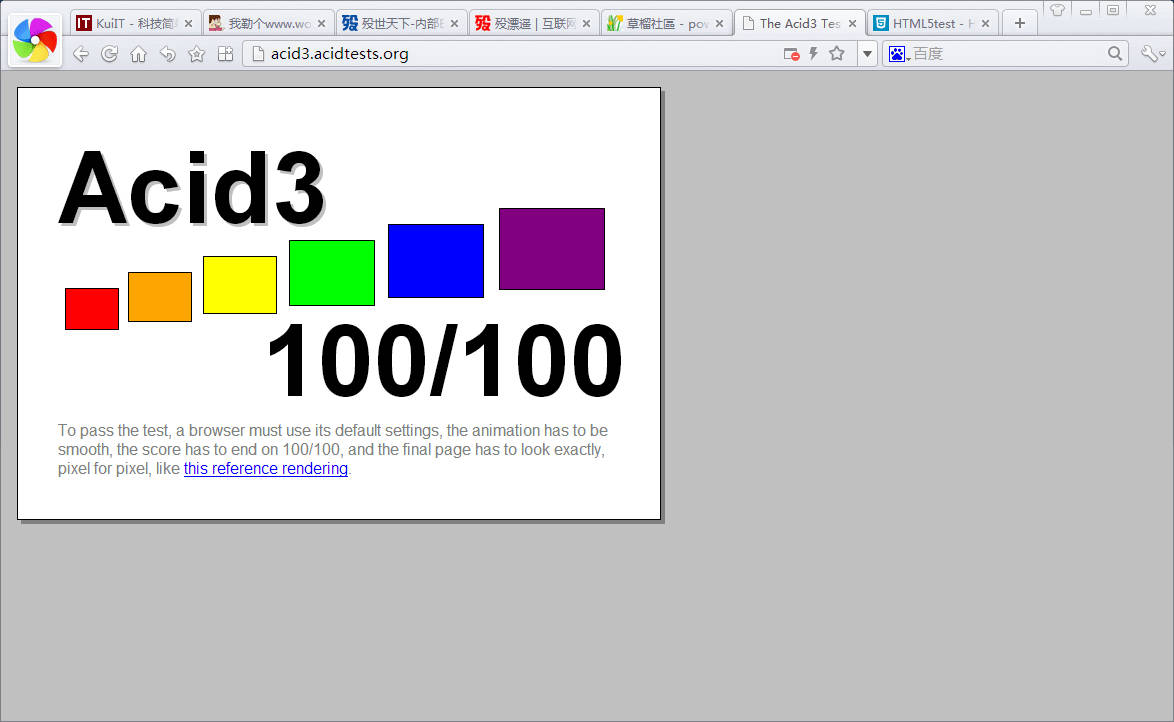Close The Acid3 Test tab
This screenshot has width=1174, height=722.
(852, 24)
